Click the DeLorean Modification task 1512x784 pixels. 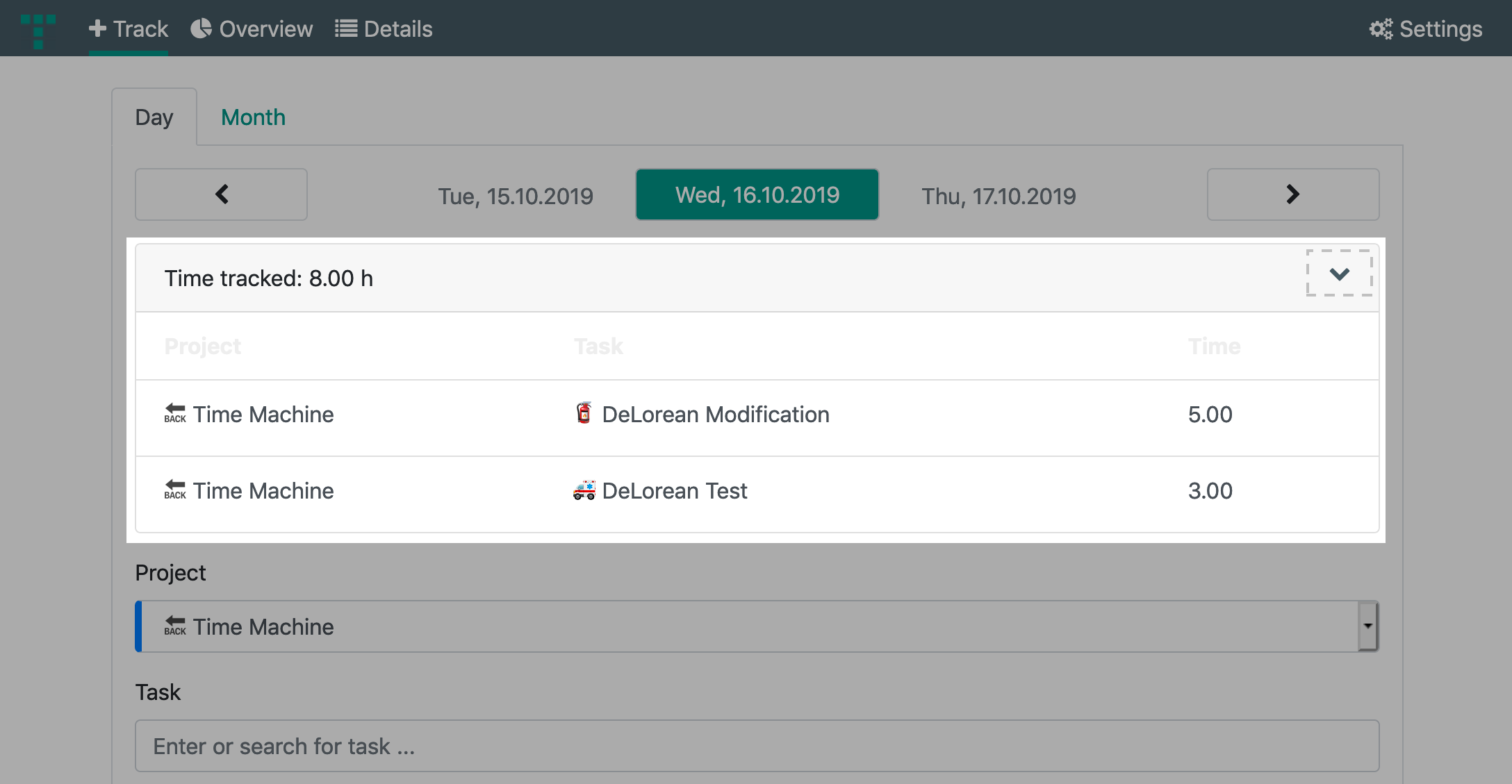[716, 414]
